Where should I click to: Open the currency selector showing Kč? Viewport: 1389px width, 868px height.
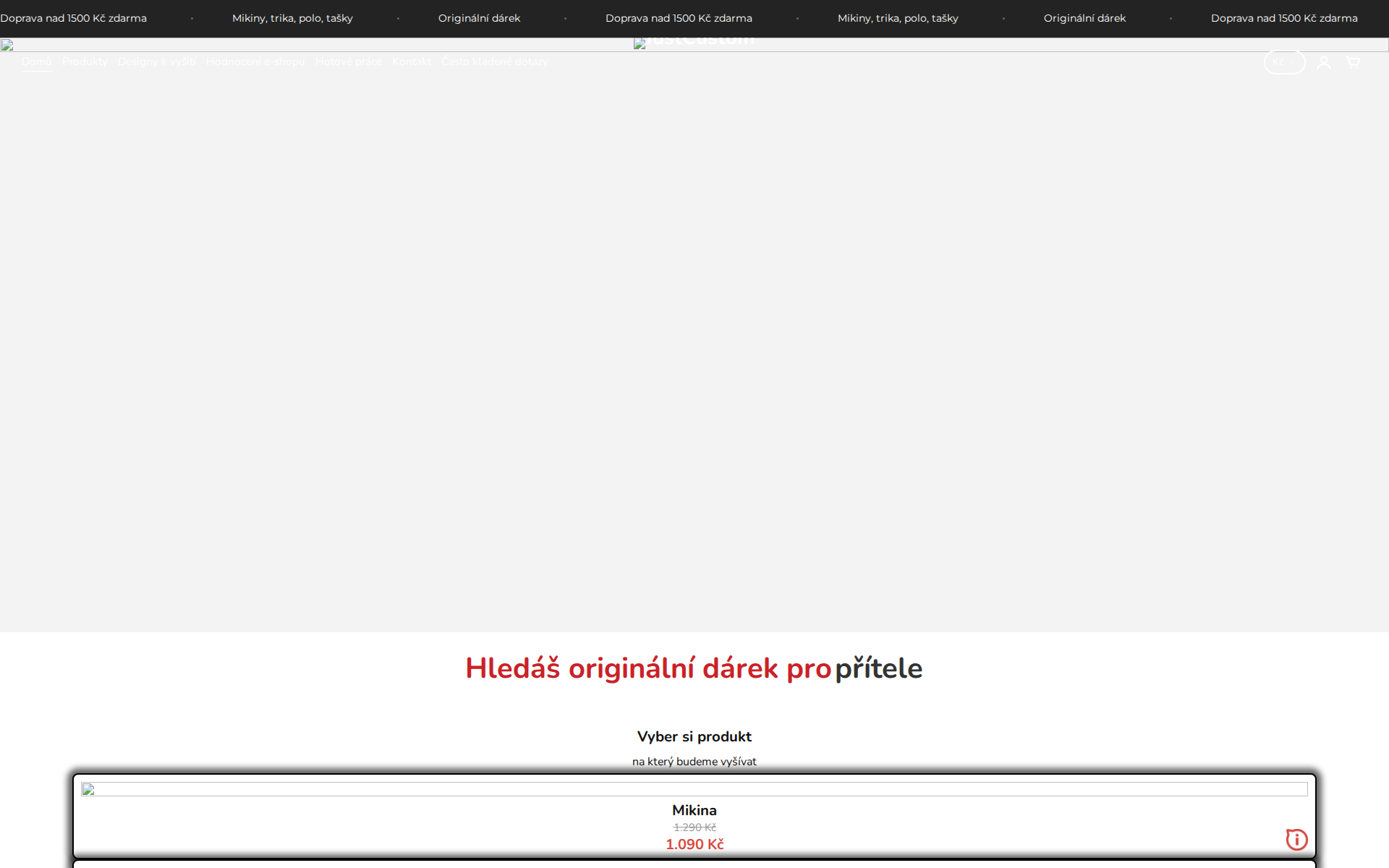(1284, 62)
